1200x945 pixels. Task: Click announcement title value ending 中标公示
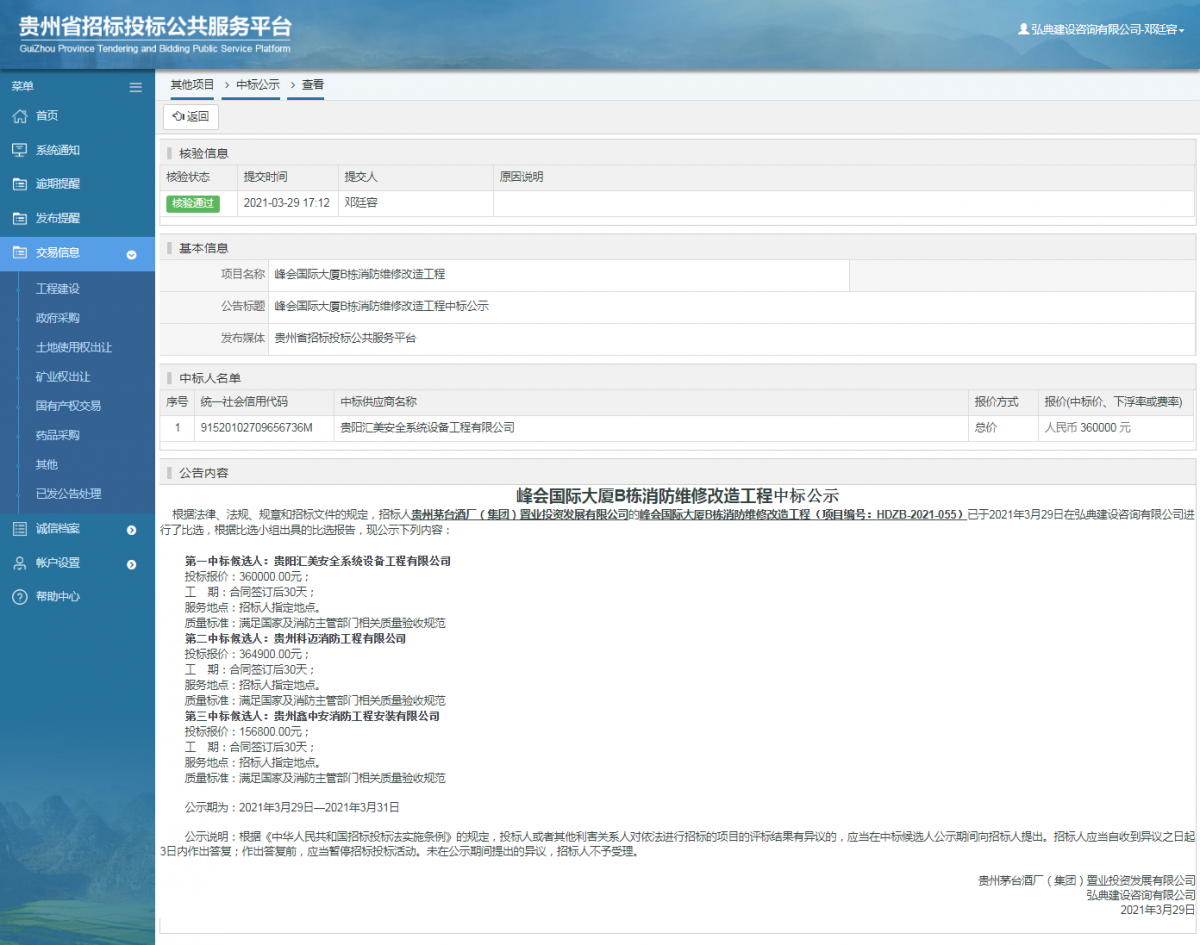(382, 306)
